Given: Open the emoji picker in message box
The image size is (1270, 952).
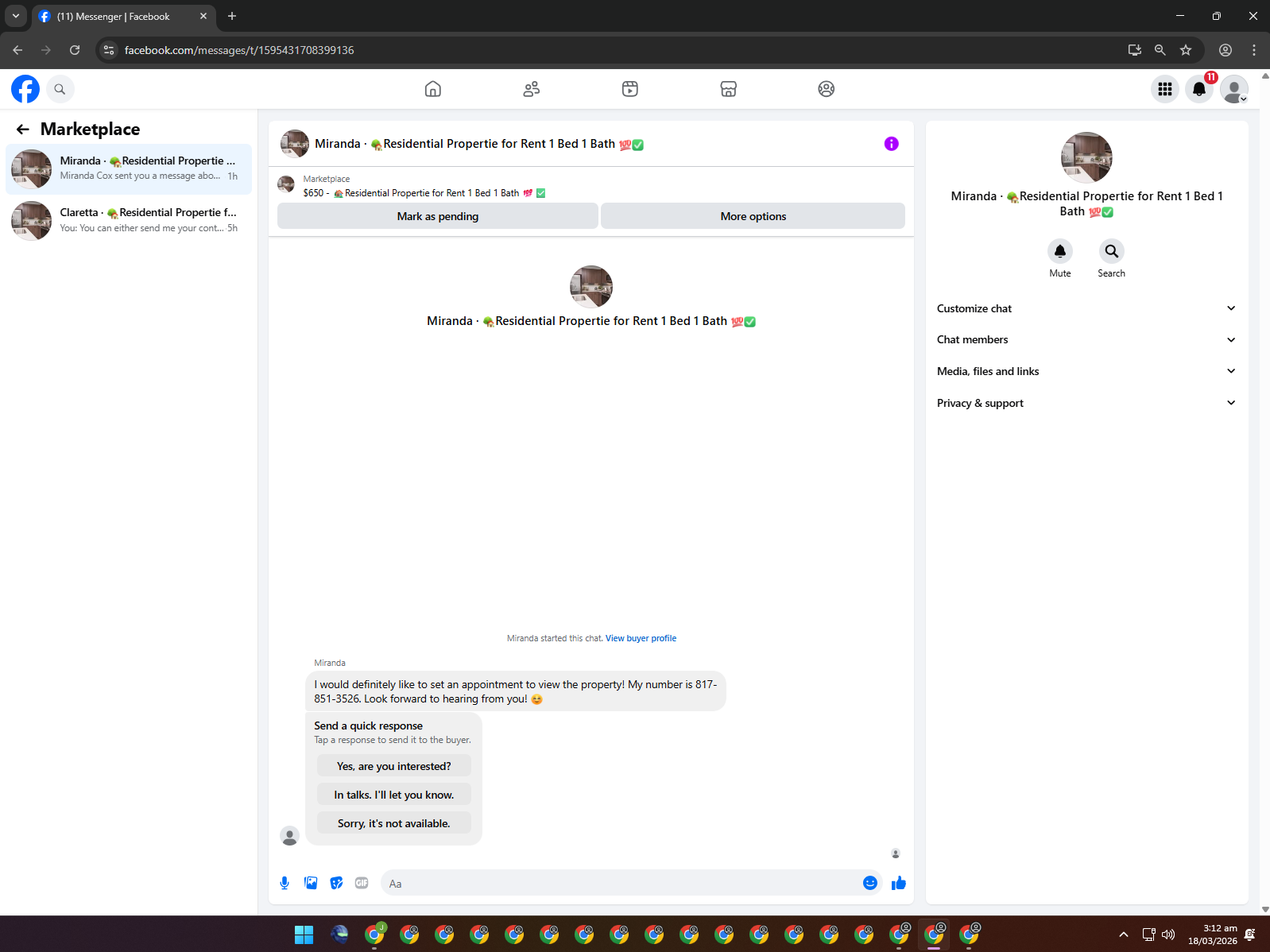Looking at the screenshot, I should pyautogui.click(x=870, y=883).
